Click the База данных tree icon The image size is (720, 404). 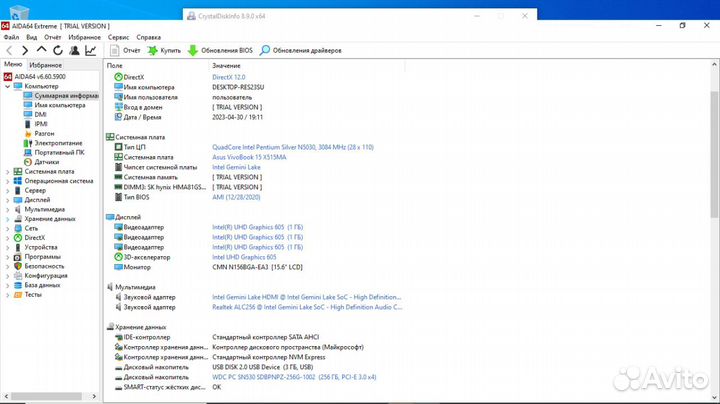pyautogui.click(x=18, y=285)
